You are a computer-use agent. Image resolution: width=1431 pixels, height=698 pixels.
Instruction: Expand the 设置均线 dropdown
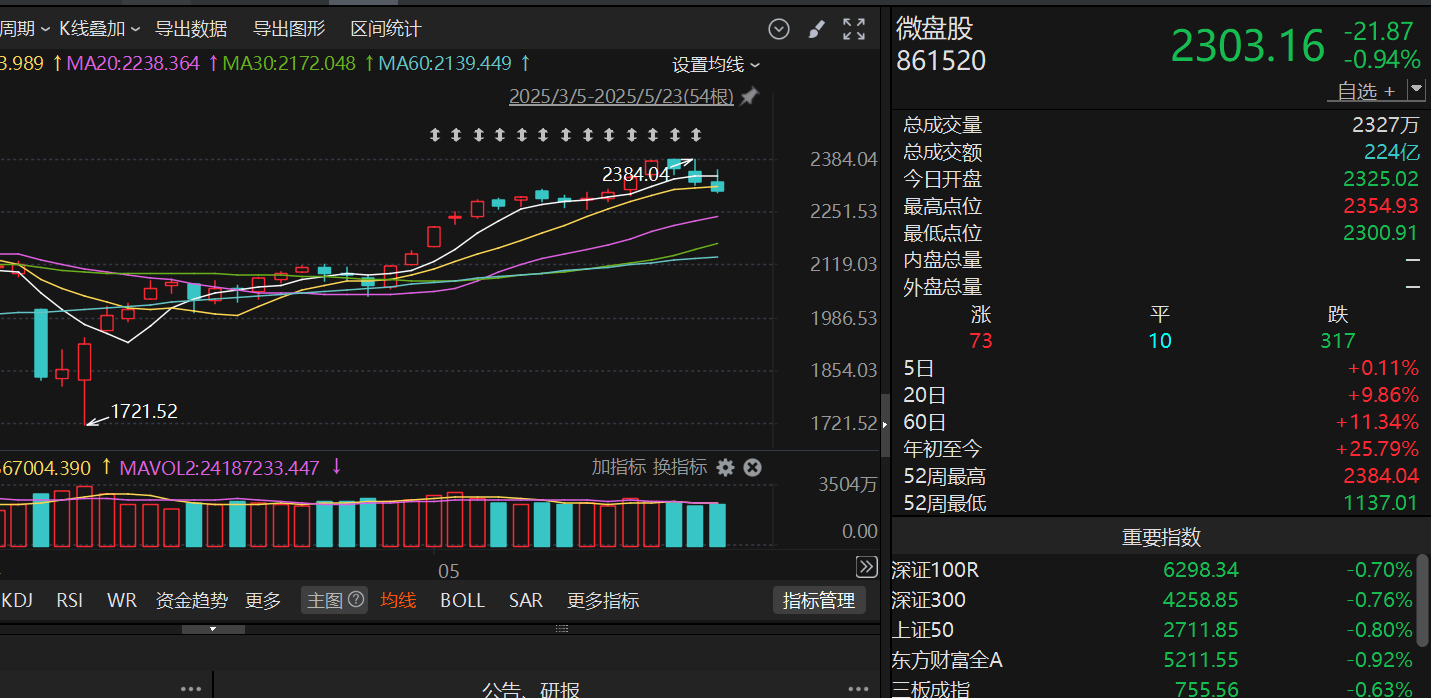click(716, 65)
